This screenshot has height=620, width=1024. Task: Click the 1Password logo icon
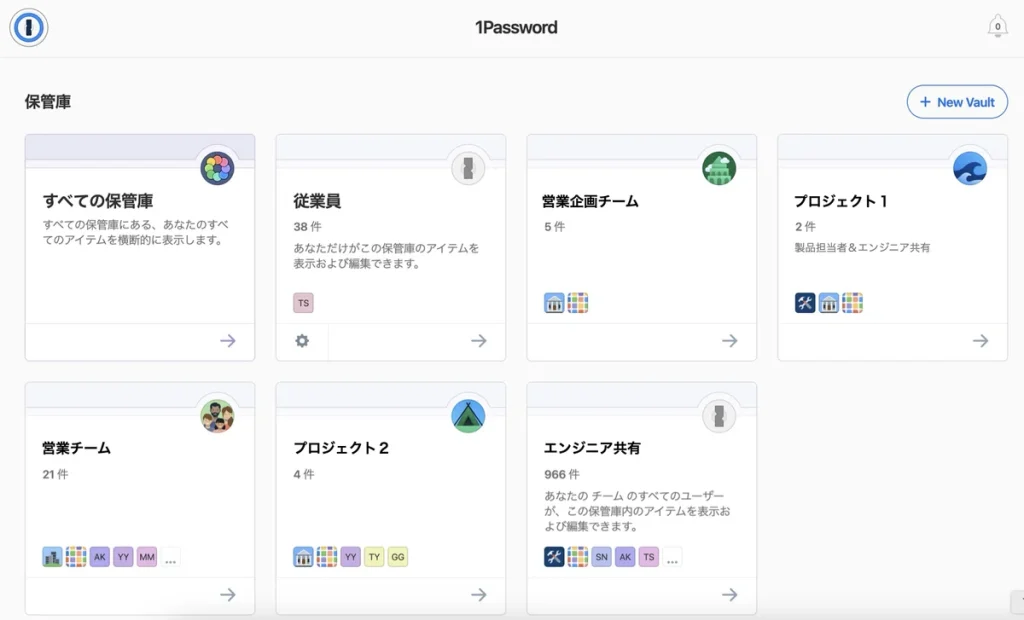pyautogui.click(x=29, y=27)
